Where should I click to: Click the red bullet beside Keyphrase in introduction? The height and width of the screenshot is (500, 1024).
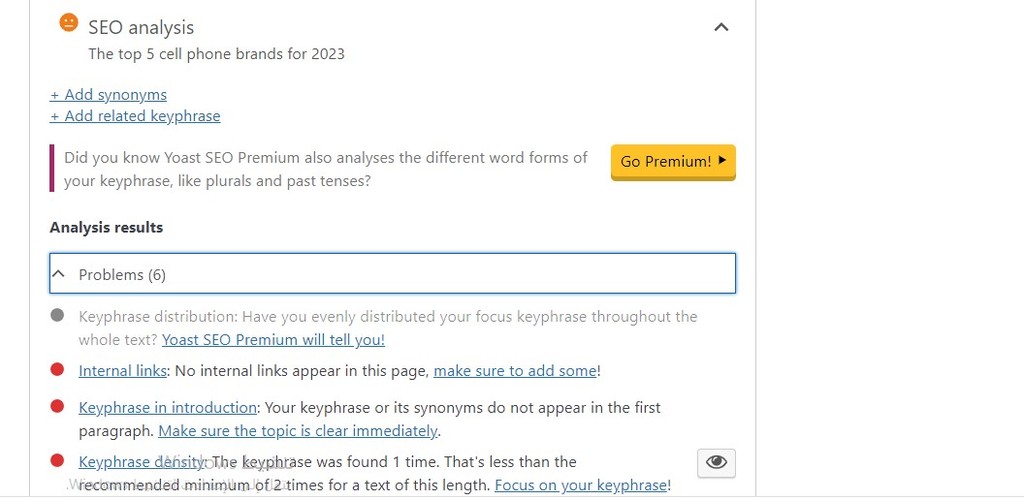point(57,406)
